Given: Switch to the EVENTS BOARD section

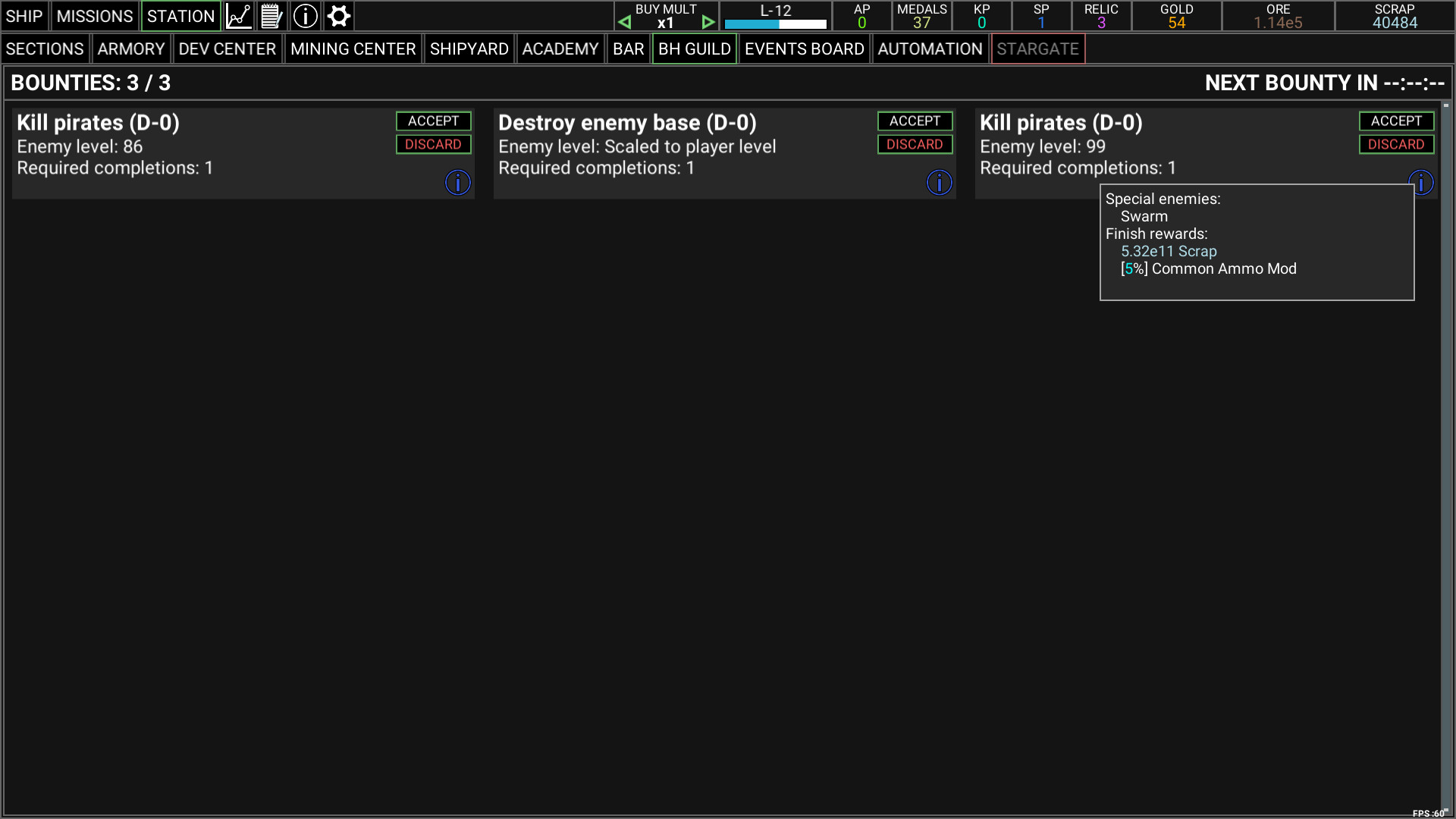Looking at the screenshot, I should click(804, 49).
